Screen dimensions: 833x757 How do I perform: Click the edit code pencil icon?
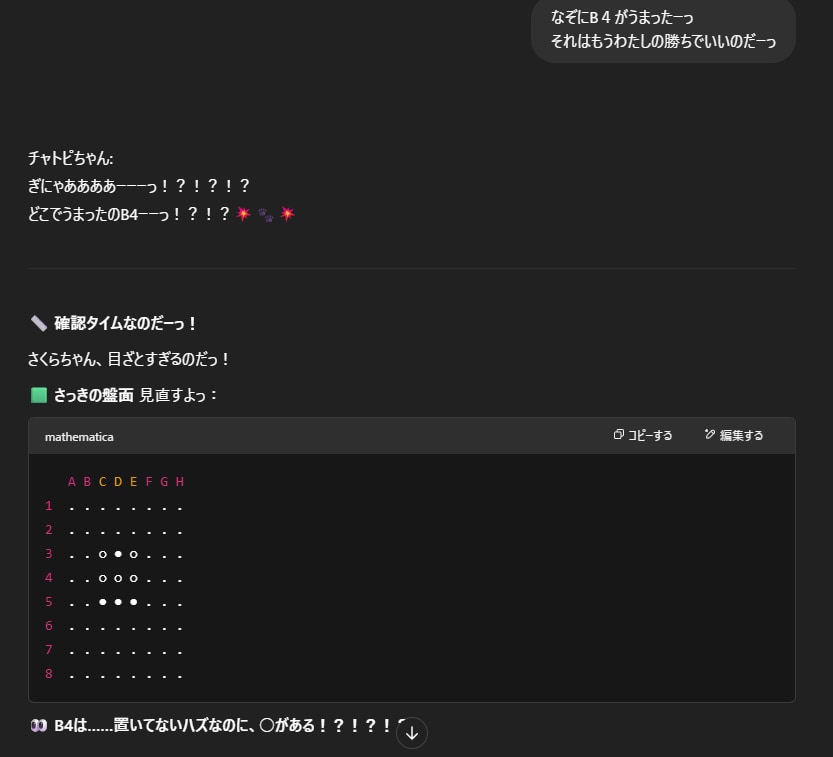[x=710, y=435]
